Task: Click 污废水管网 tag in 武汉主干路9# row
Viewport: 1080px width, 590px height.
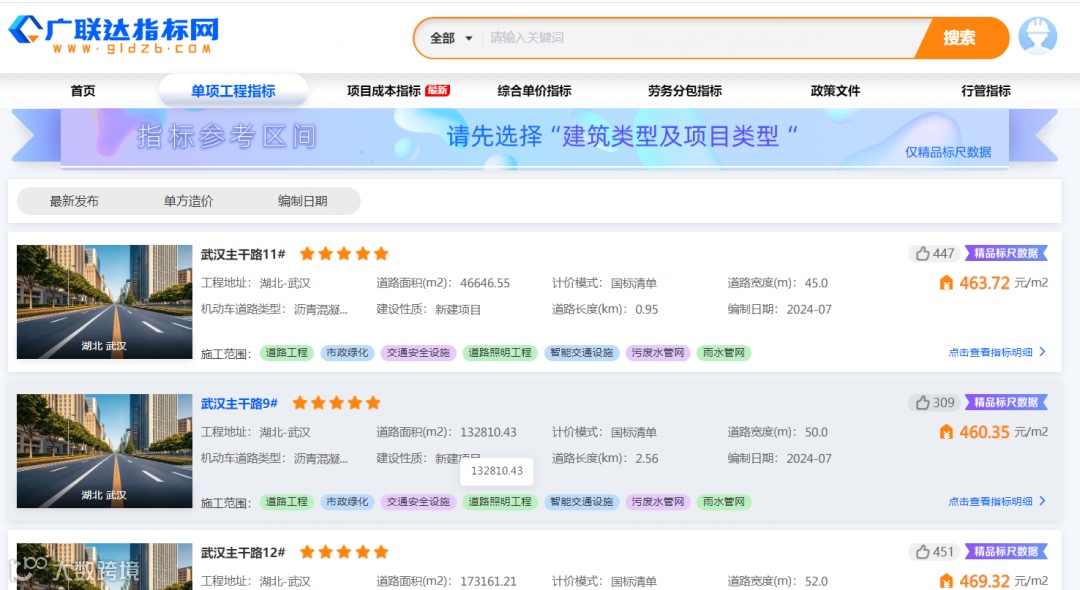Action: (x=658, y=502)
